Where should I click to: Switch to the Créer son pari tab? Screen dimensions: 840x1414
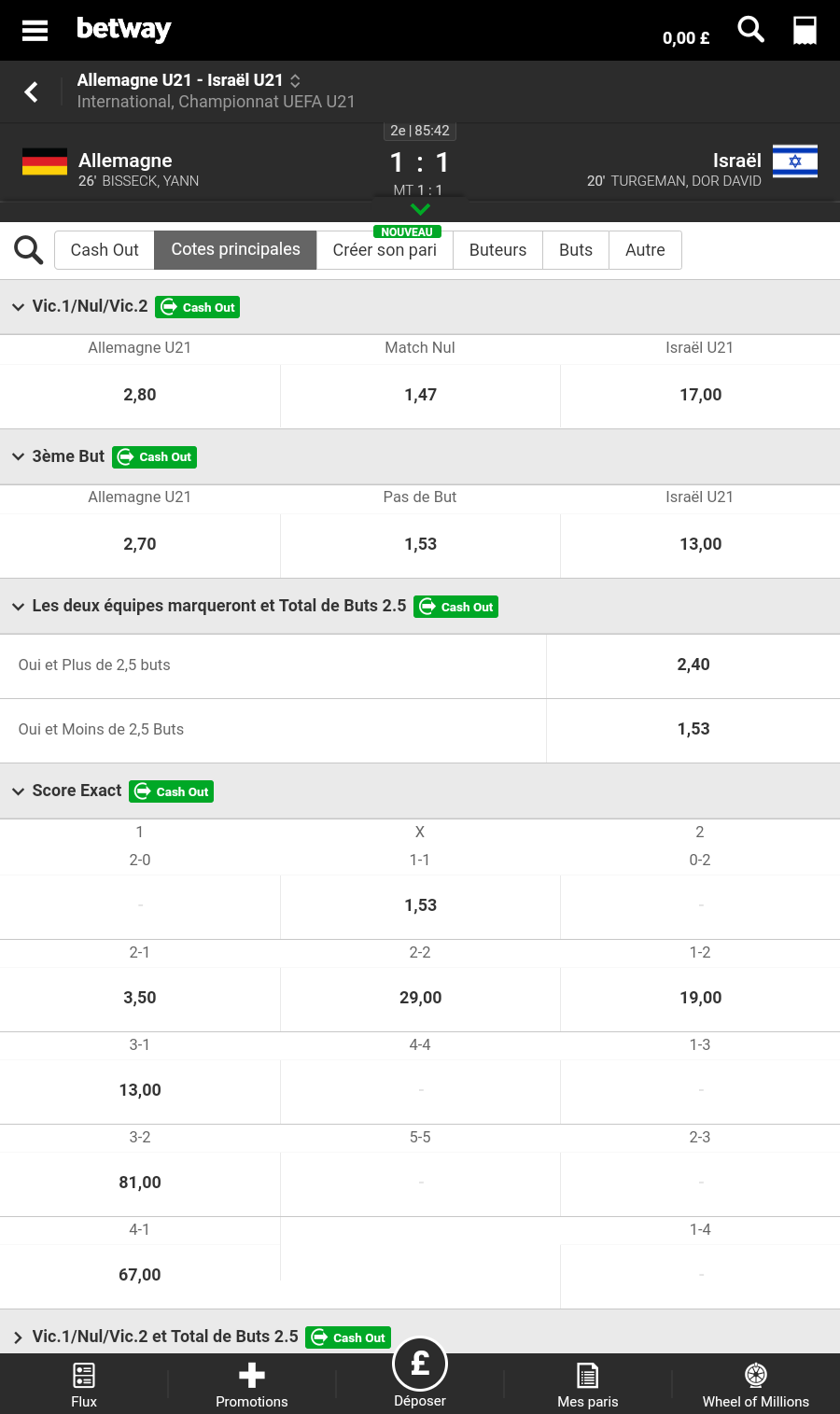pyautogui.click(x=385, y=250)
